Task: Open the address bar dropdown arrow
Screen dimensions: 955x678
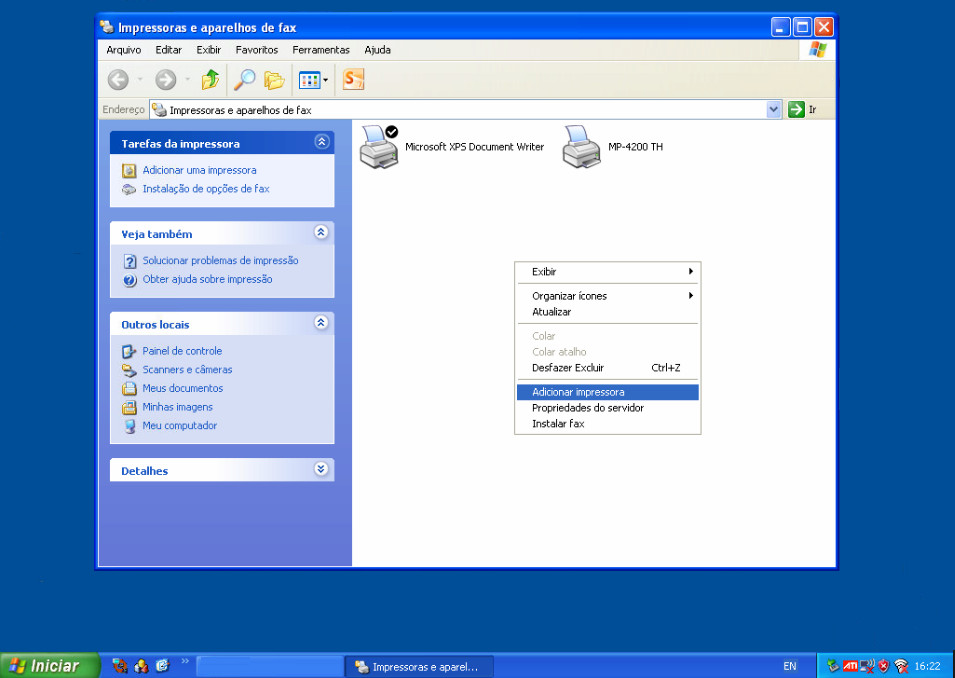Action: (x=773, y=110)
